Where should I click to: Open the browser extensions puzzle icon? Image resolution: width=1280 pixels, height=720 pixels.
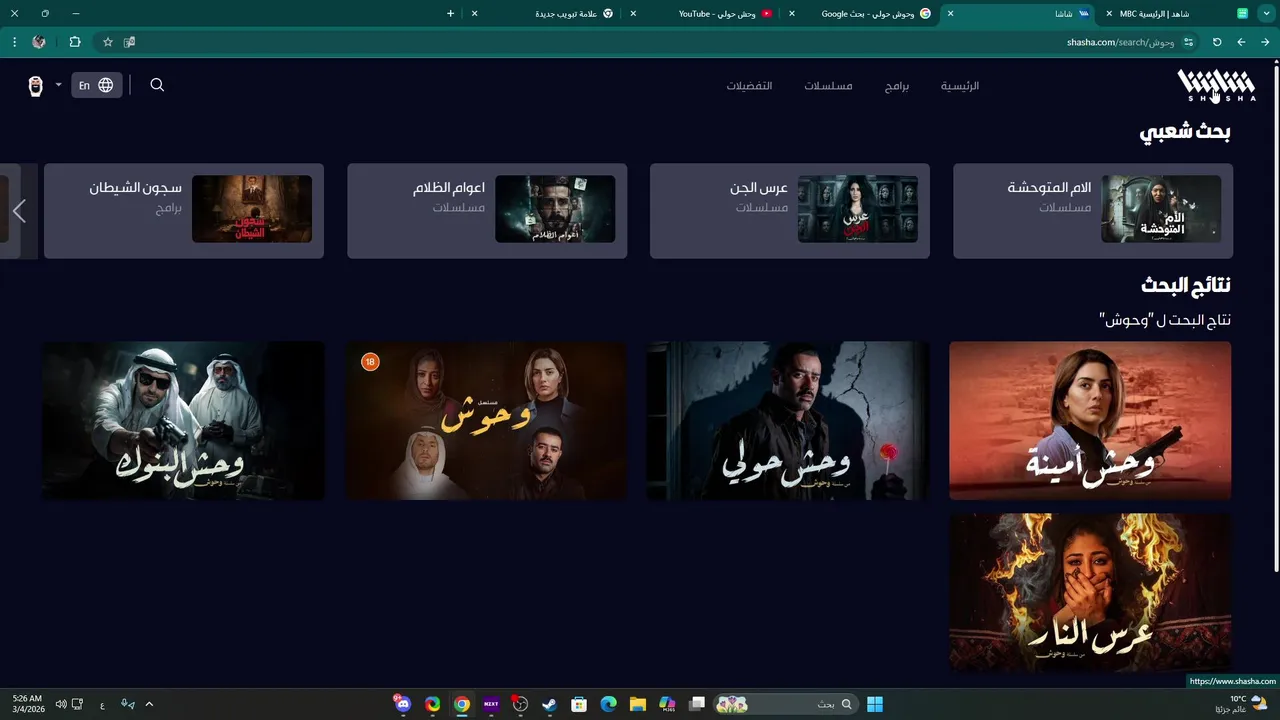[75, 42]
